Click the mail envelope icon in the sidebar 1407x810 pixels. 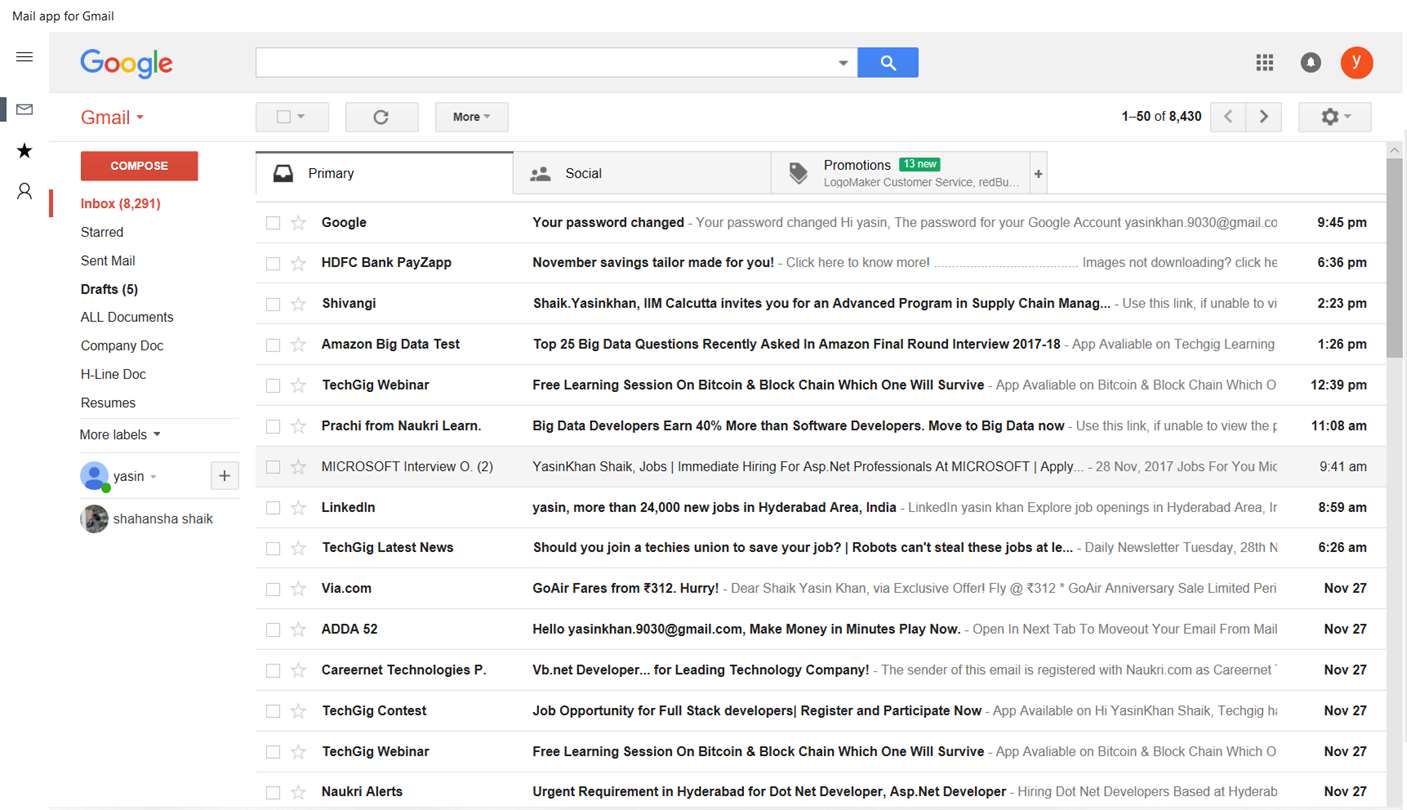pyautogui.click(x=25, y=109)
